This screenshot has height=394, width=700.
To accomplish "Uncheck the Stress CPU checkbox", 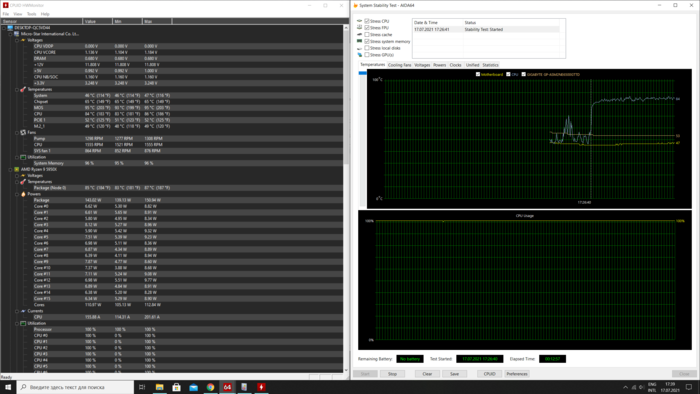I will 367,21.
